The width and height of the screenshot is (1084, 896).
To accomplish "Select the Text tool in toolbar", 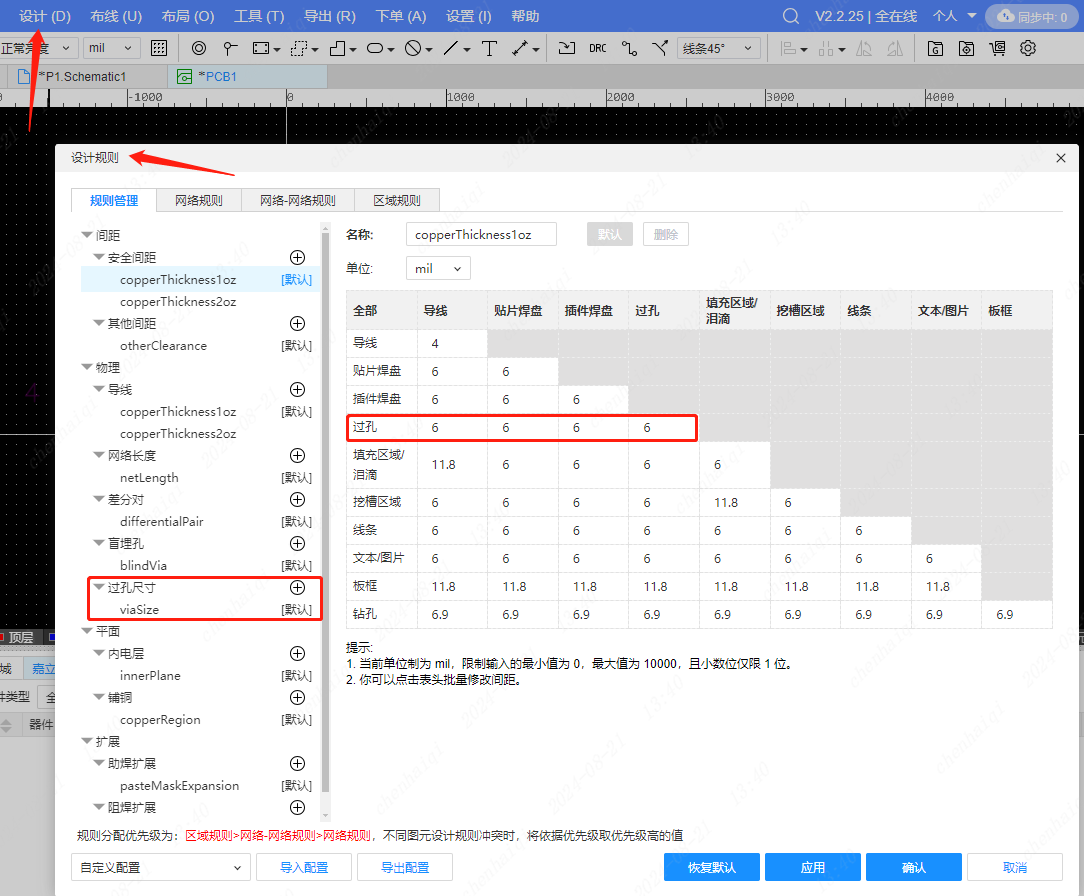I will pos(489,48).
